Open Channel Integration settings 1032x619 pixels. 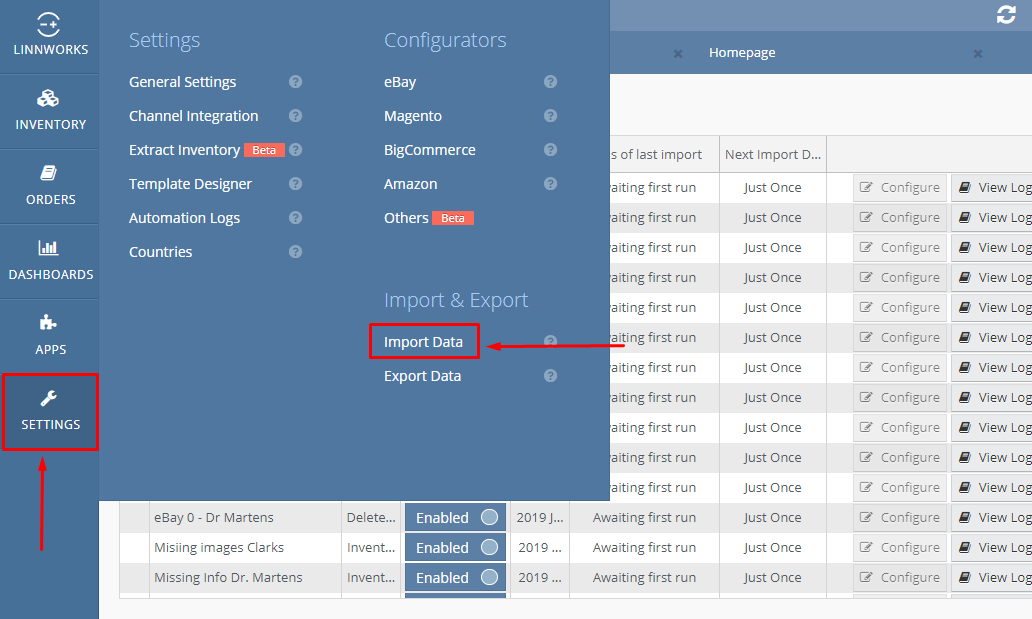(194, 116)
